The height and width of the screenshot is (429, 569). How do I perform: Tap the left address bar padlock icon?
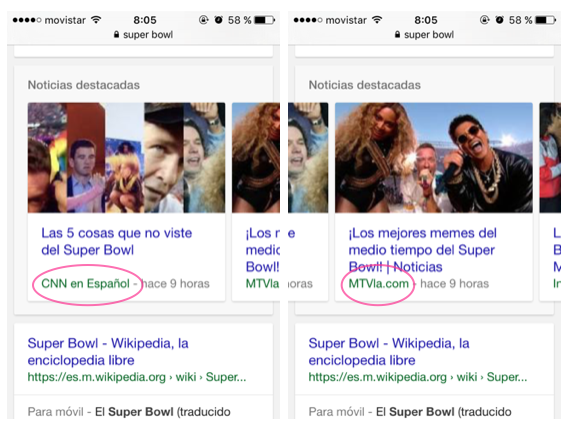tap(116, 35)
